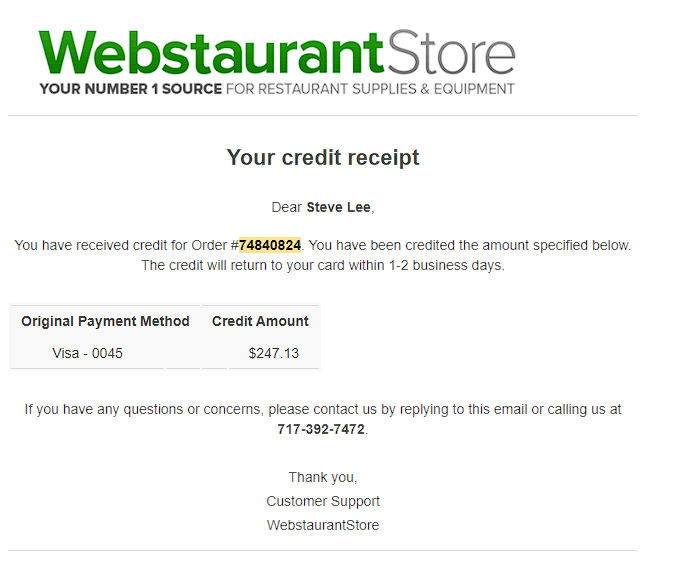The height and width of the screenshot is (569, 673).
Task: Click the green Webstaurant word in logo
Action: click(211, 53)
